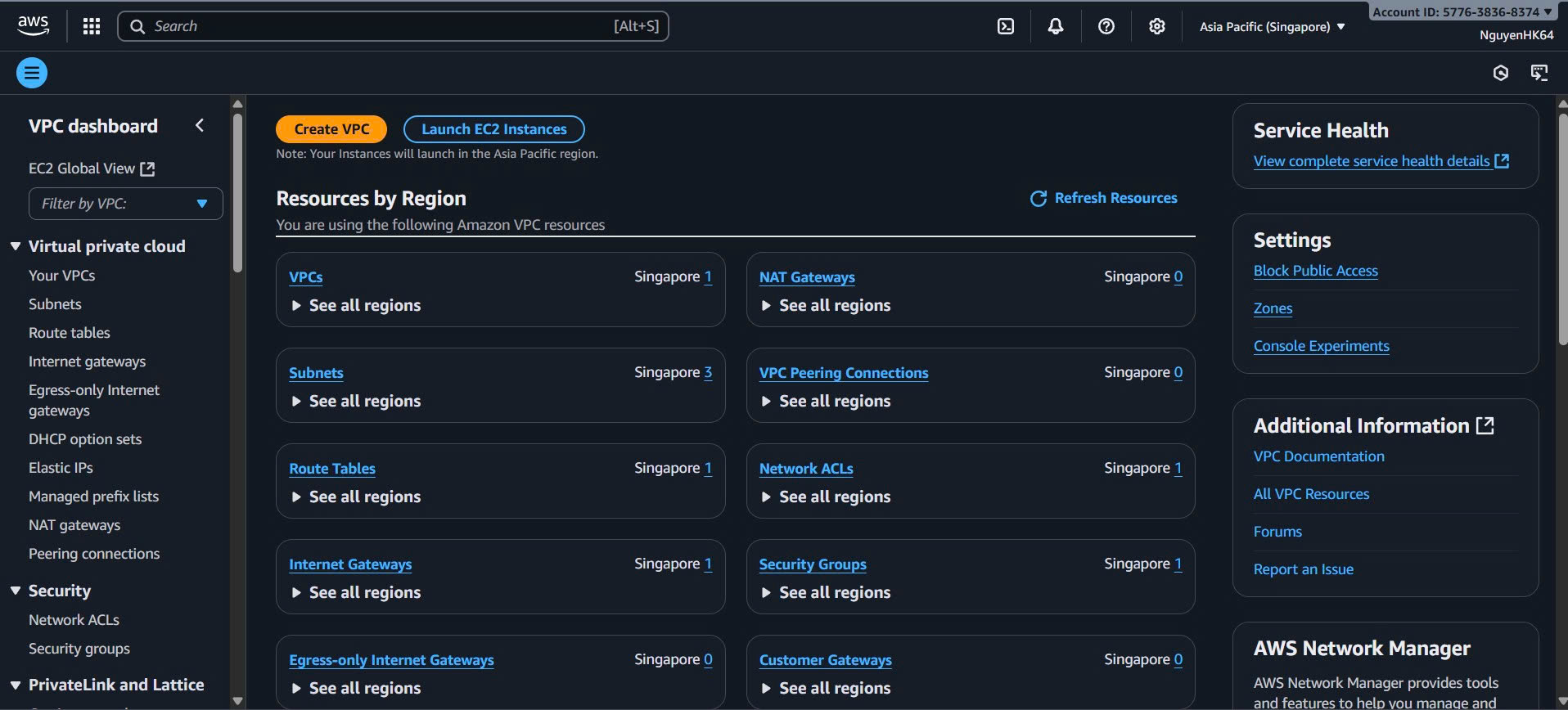The height and width of the screenshot is (710, 1568).
Task: Open Egress-only Internet gateways in the sidebar
Action: (94, 400)
